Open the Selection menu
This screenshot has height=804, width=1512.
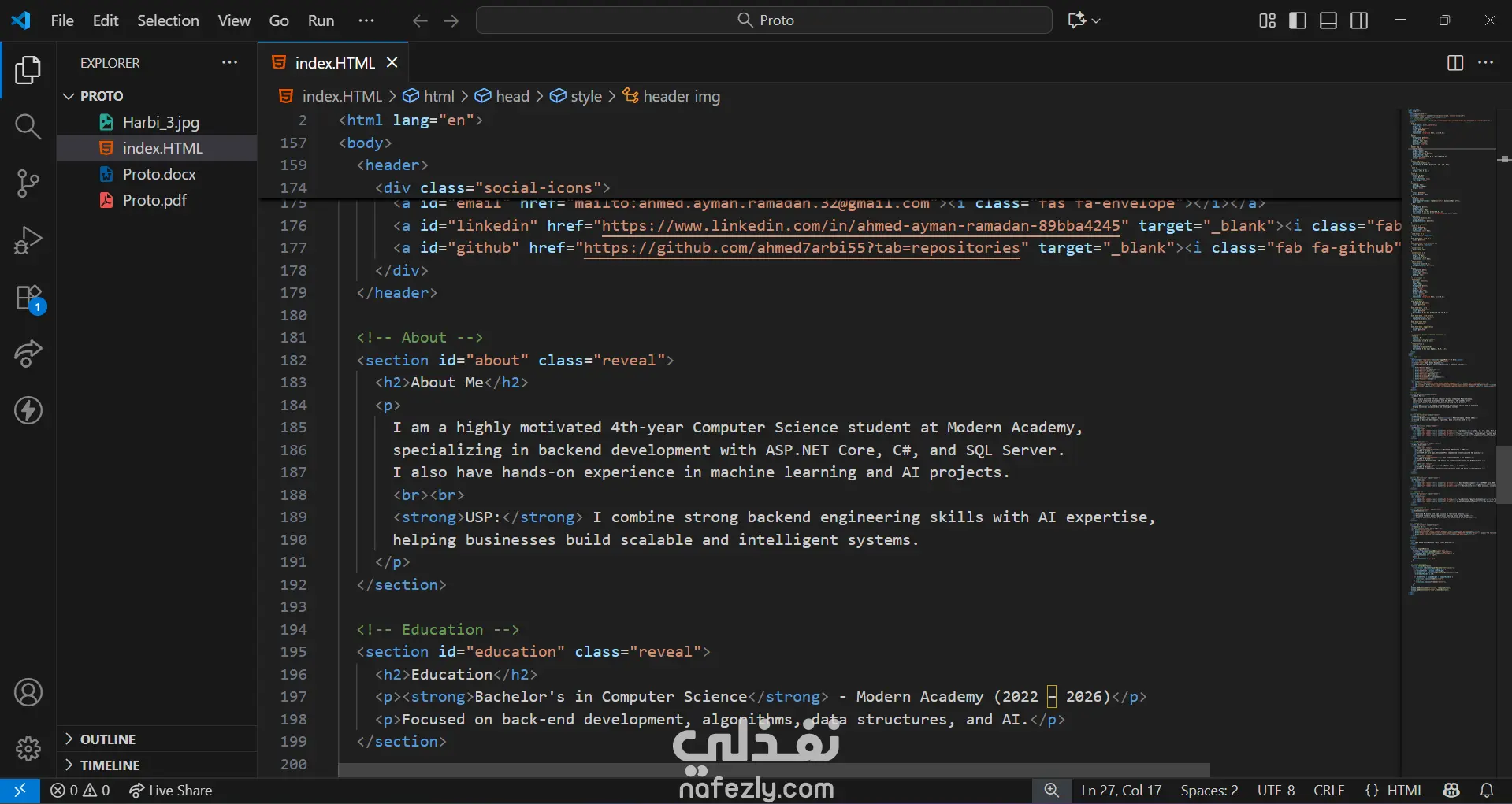[168, 20]
